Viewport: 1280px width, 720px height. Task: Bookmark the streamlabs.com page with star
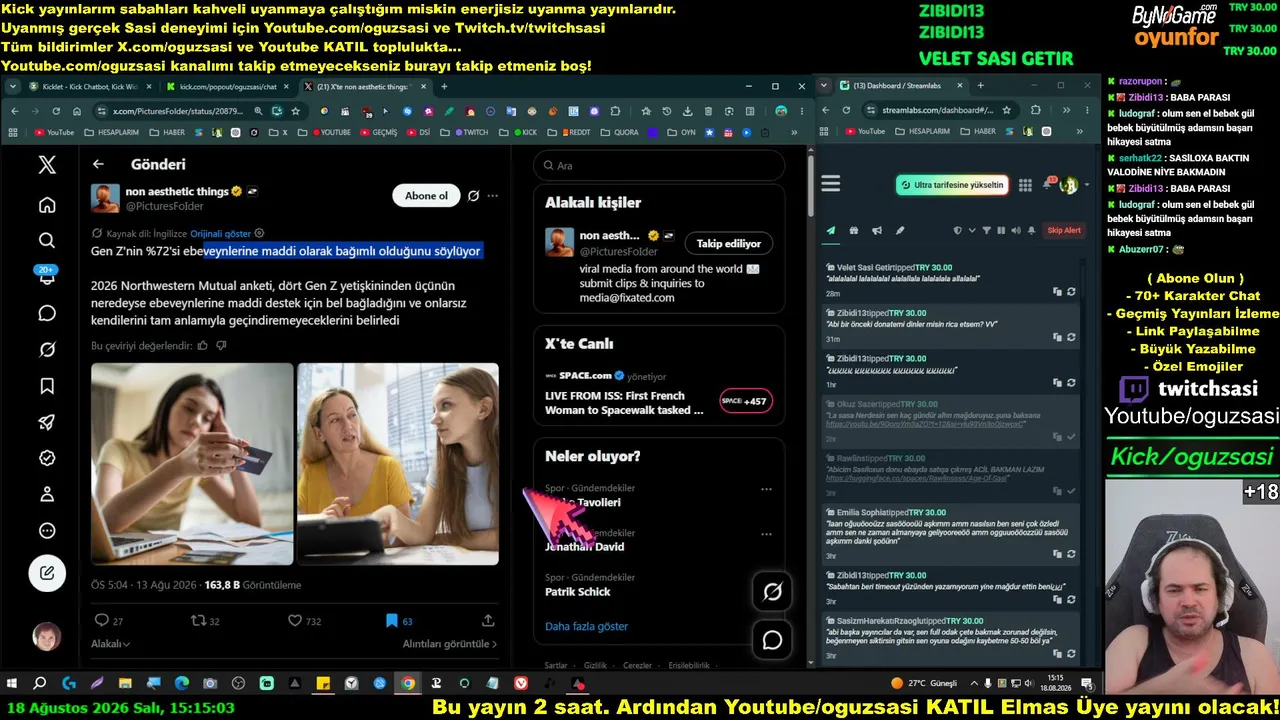[x=1006, y=110]
